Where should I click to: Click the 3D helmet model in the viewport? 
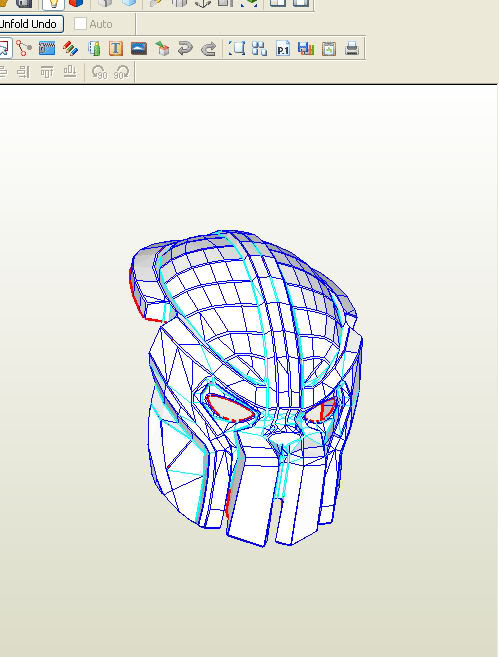(246, 388)
